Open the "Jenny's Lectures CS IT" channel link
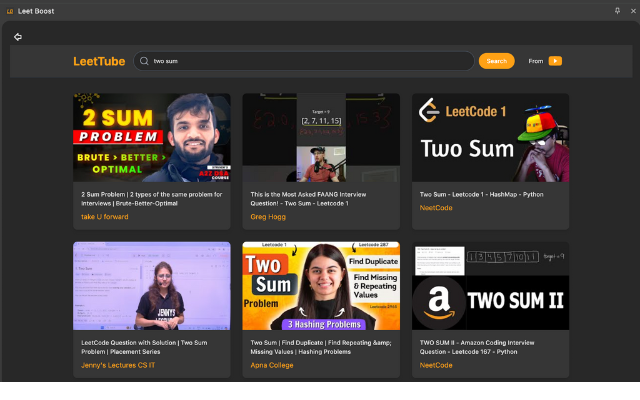This screenshot has height=400, width=640. coord(118,365)
